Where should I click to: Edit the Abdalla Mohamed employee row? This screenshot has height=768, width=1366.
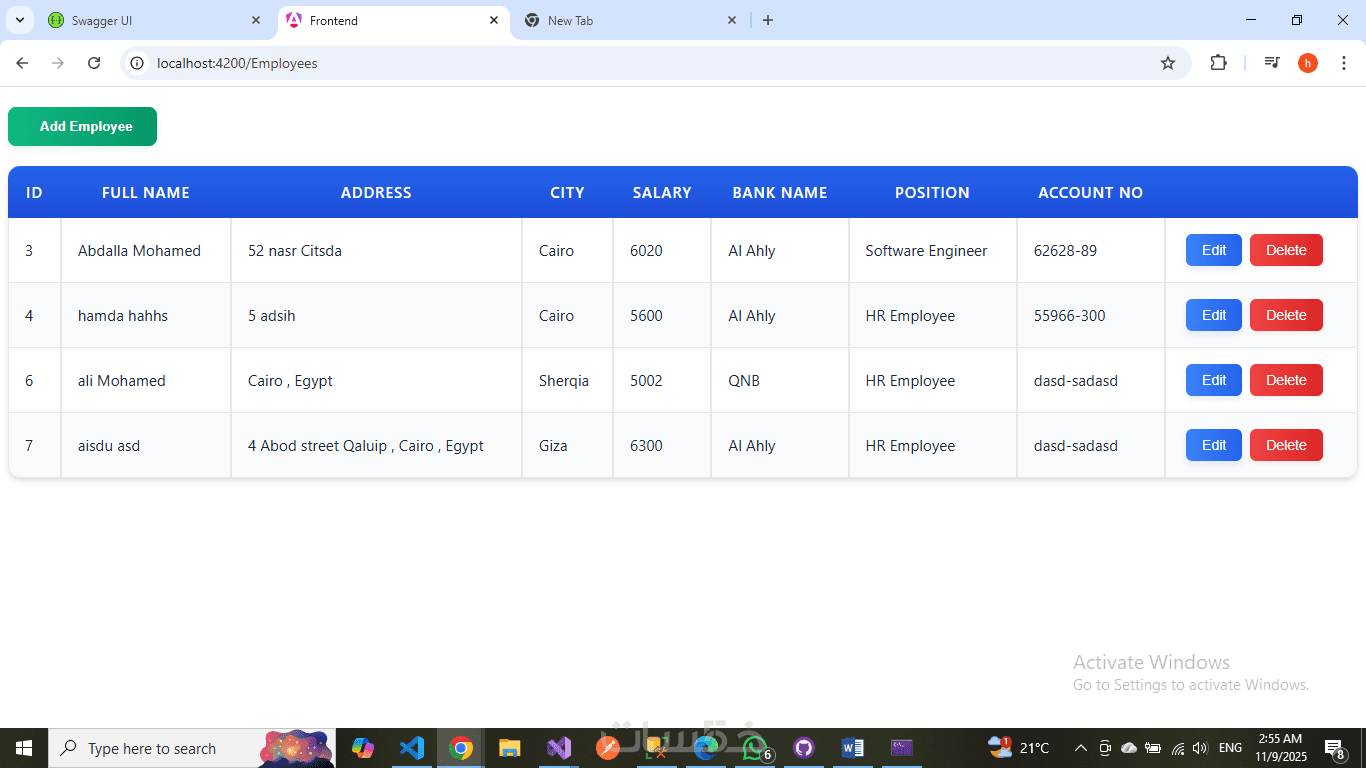1213,250
